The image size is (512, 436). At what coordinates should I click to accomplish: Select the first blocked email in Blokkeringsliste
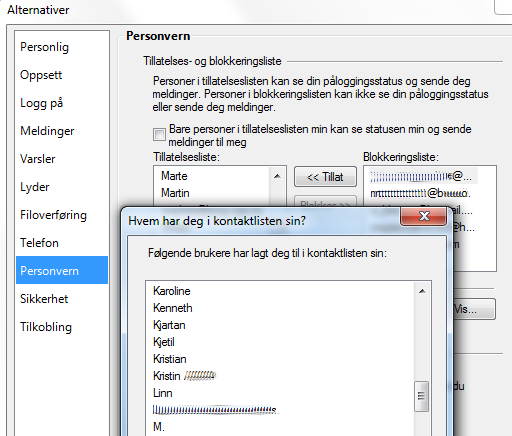[x=423, y=176]
